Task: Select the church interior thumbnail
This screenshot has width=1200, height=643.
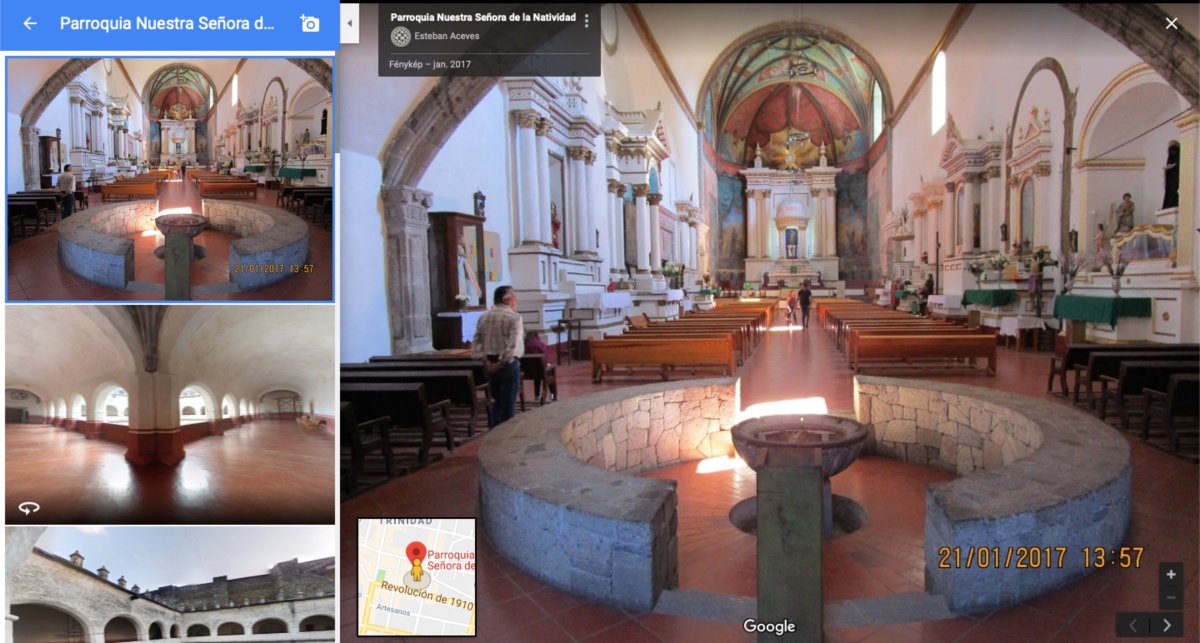Action: tap(170, 180)
